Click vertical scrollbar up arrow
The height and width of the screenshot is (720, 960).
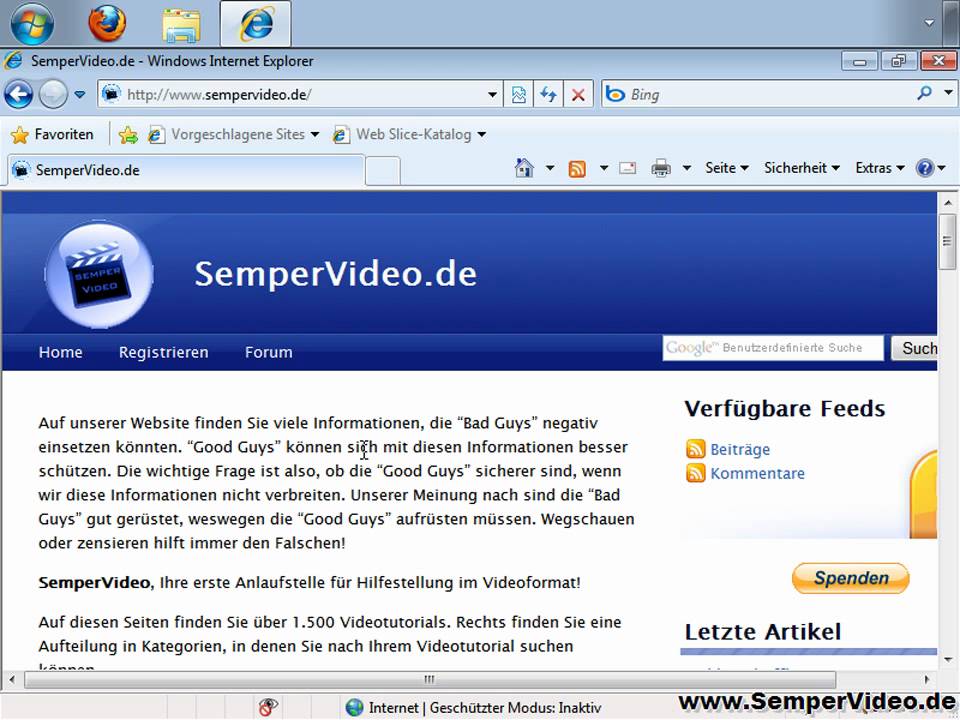(948, 203)
